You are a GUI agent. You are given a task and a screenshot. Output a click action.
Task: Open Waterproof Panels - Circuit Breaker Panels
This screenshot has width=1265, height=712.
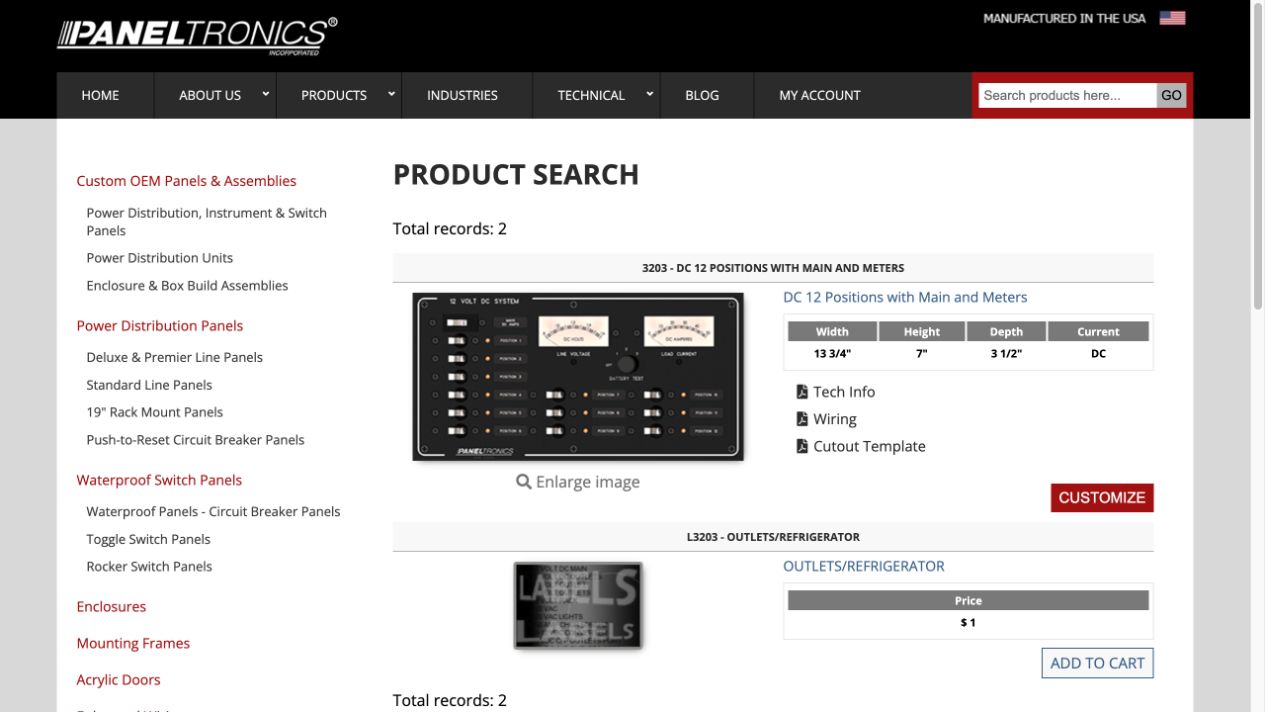click(213, 511)
